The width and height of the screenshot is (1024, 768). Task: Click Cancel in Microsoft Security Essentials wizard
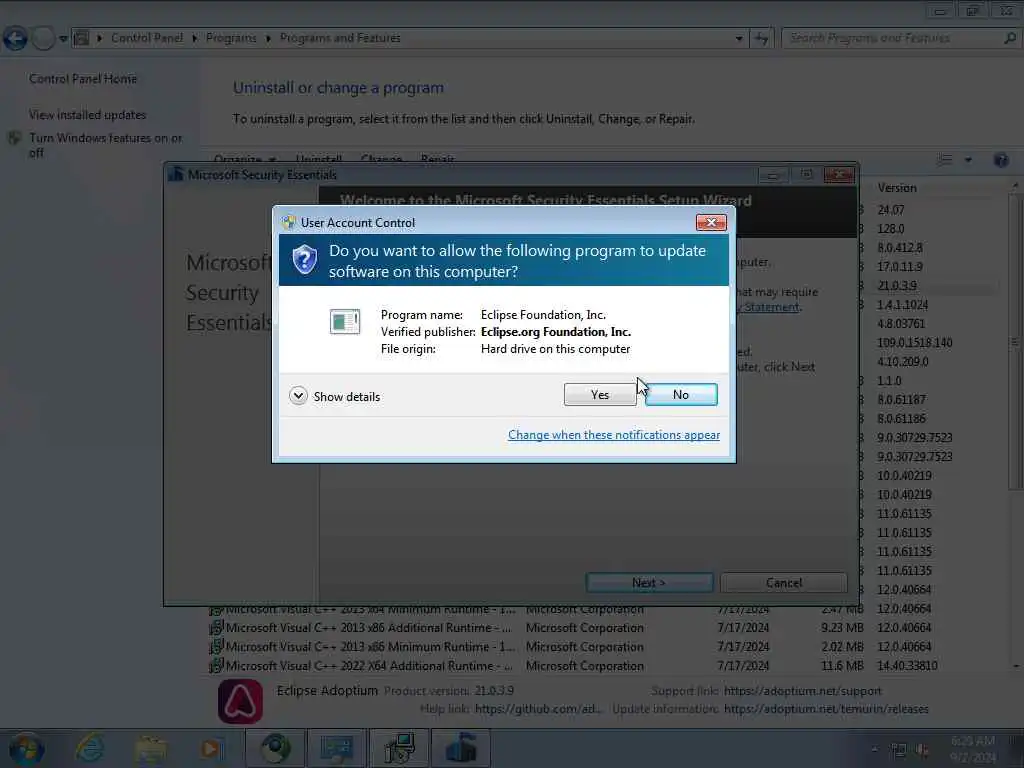tap(784, 583)
